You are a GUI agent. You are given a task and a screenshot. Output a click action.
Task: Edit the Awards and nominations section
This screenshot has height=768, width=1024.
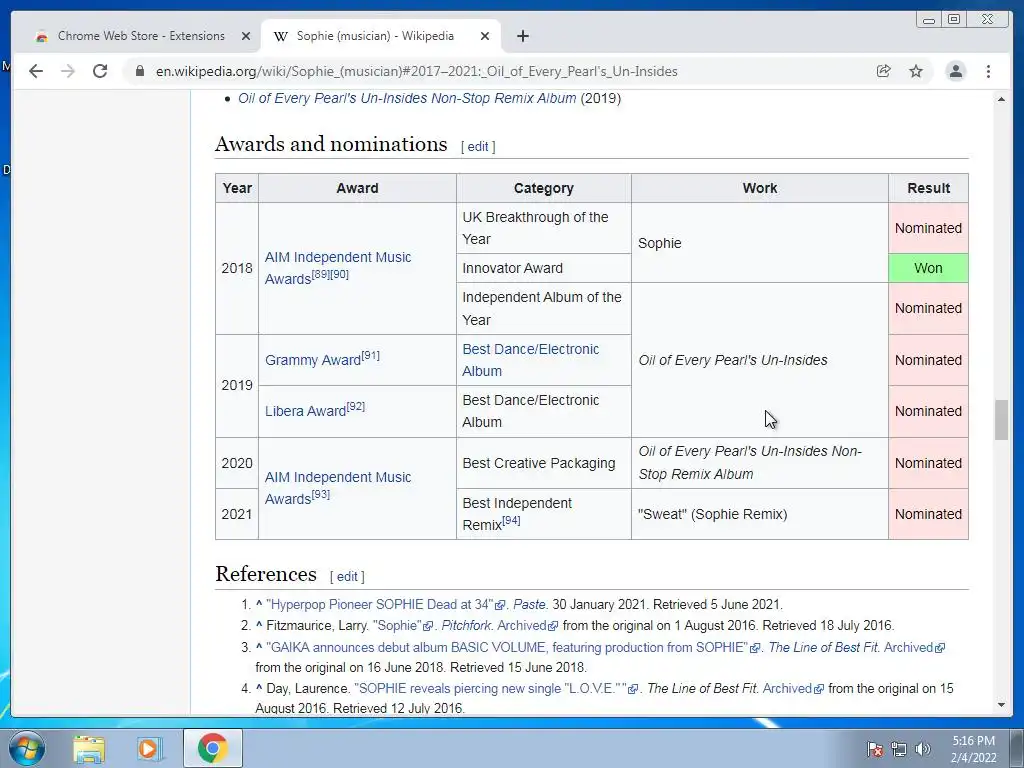(x=478, y=146)
